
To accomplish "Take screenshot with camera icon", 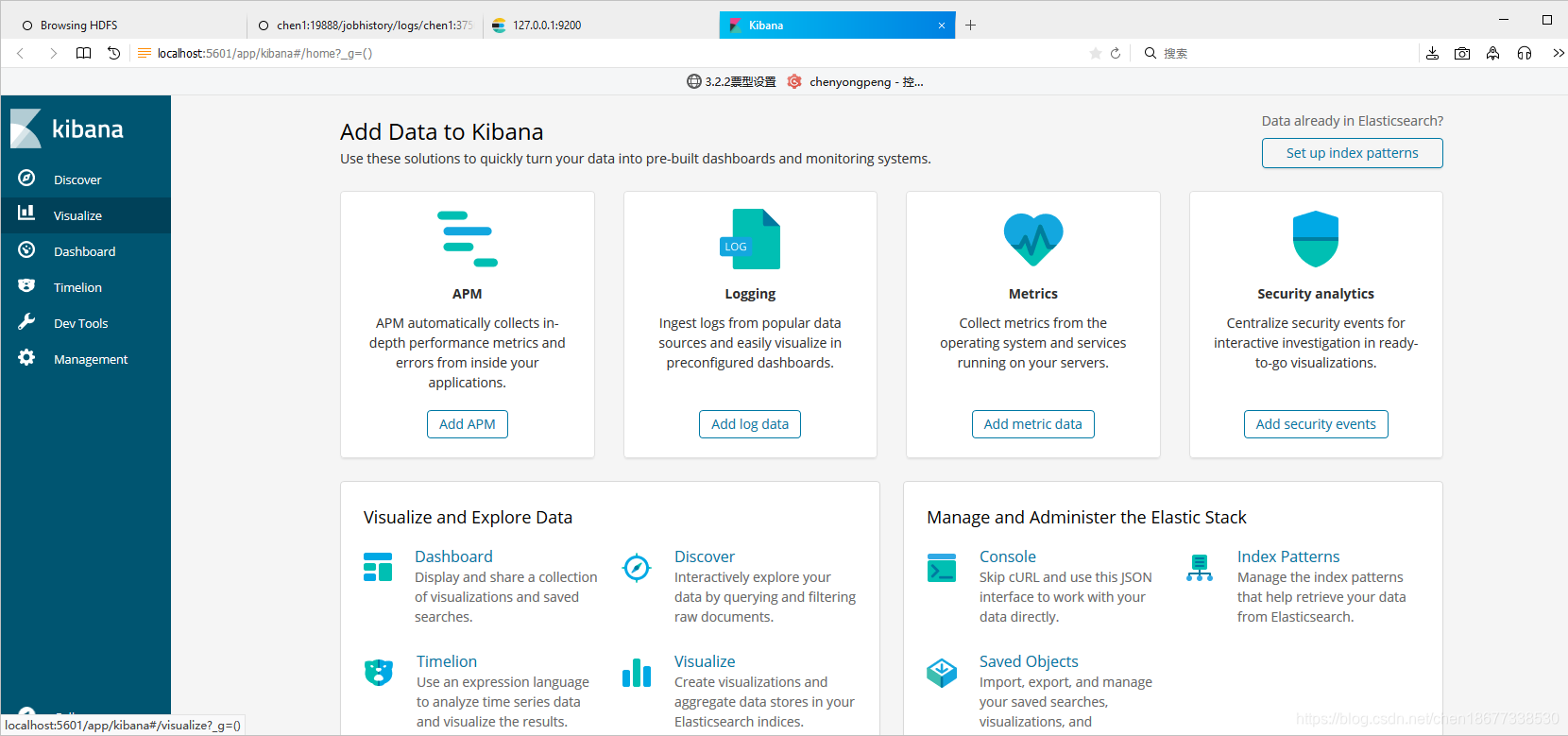I will (1462, 54).
